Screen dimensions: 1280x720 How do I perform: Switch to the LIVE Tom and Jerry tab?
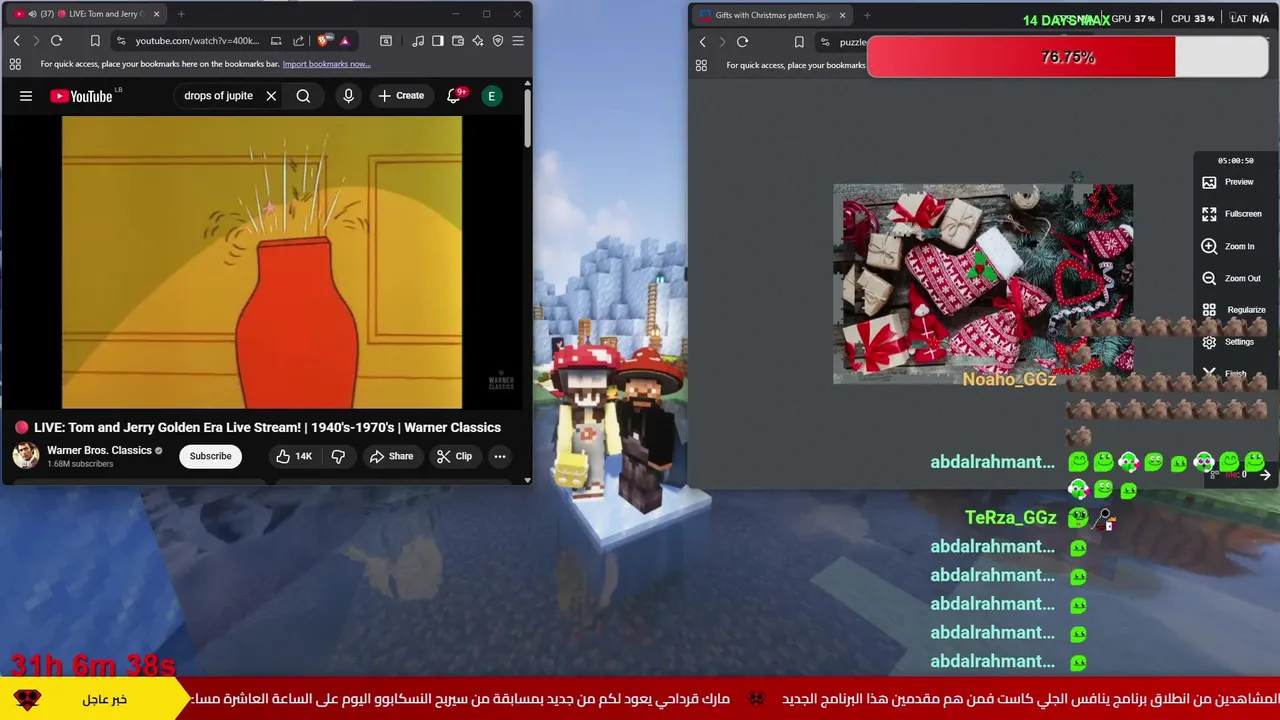coord(88,14)
